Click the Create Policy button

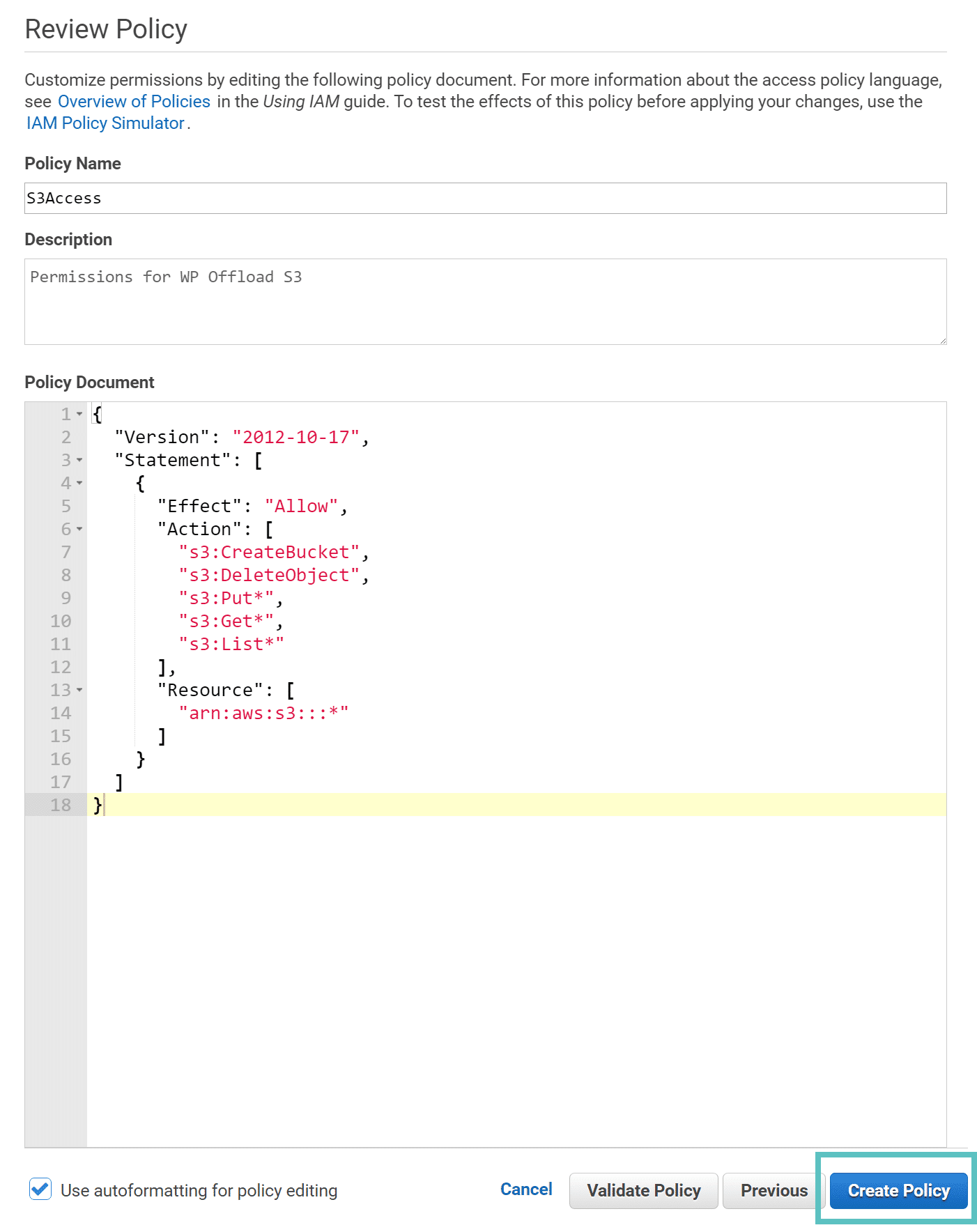click(898, 1190)
